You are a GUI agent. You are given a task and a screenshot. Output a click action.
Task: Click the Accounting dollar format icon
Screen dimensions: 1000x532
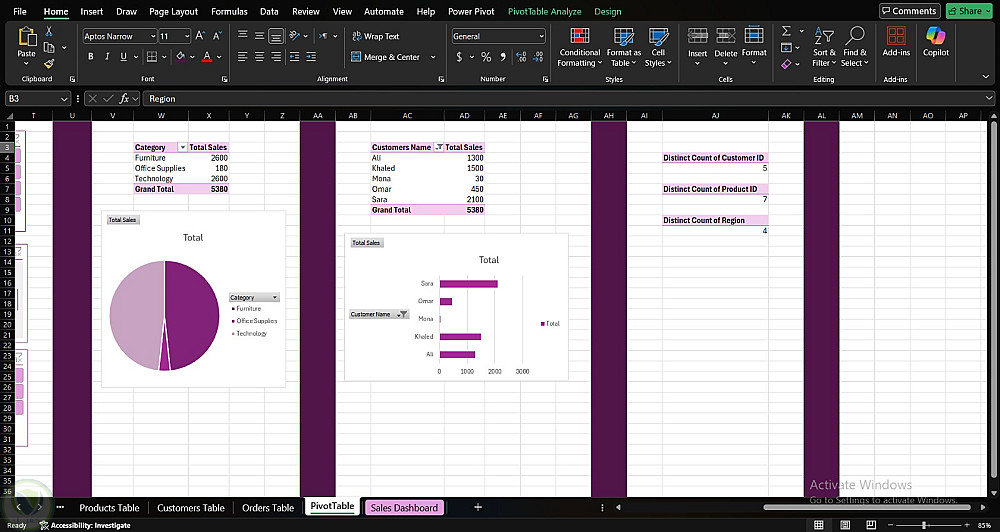pos(459,57)
